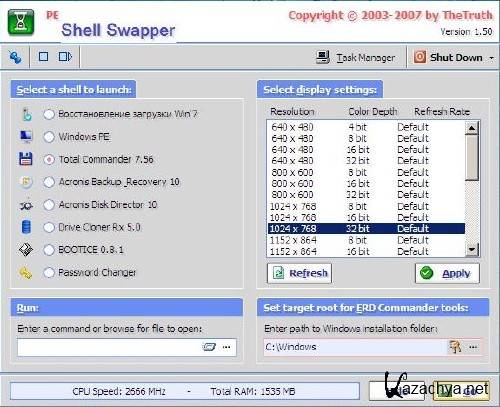This screenshot has width=500, height=407.
Task: Click the Resolution column header
Action: click(292, 111)
